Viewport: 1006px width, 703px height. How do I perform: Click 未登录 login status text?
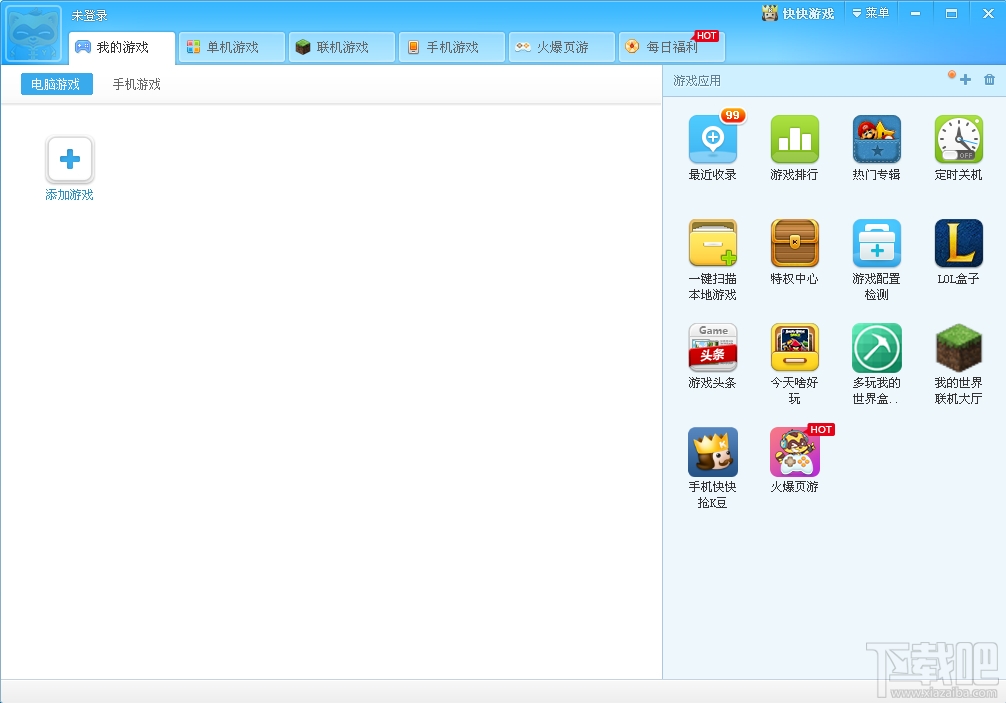tap(89, 15)
